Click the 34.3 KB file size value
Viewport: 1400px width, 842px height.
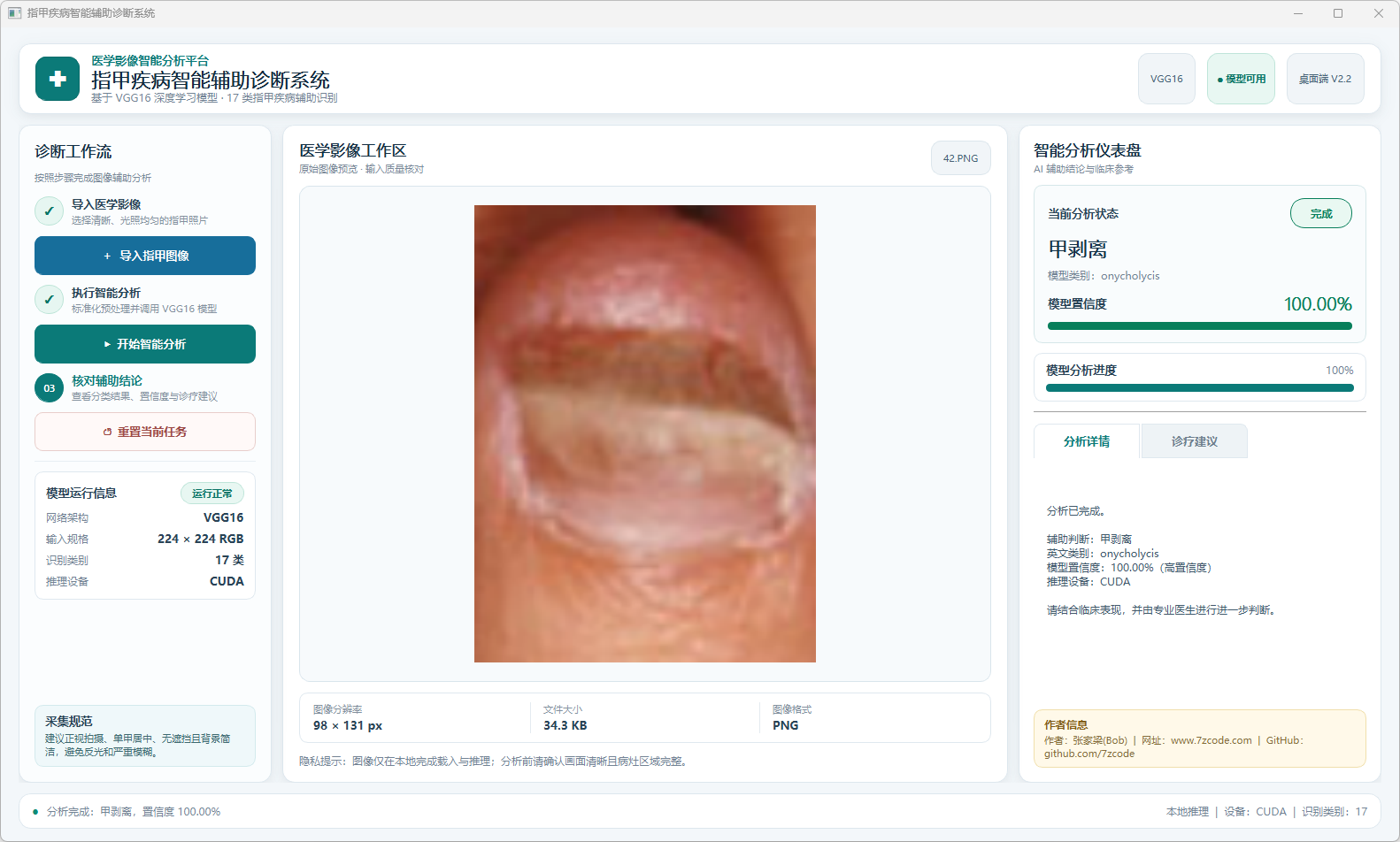click(x=565, y=725)
